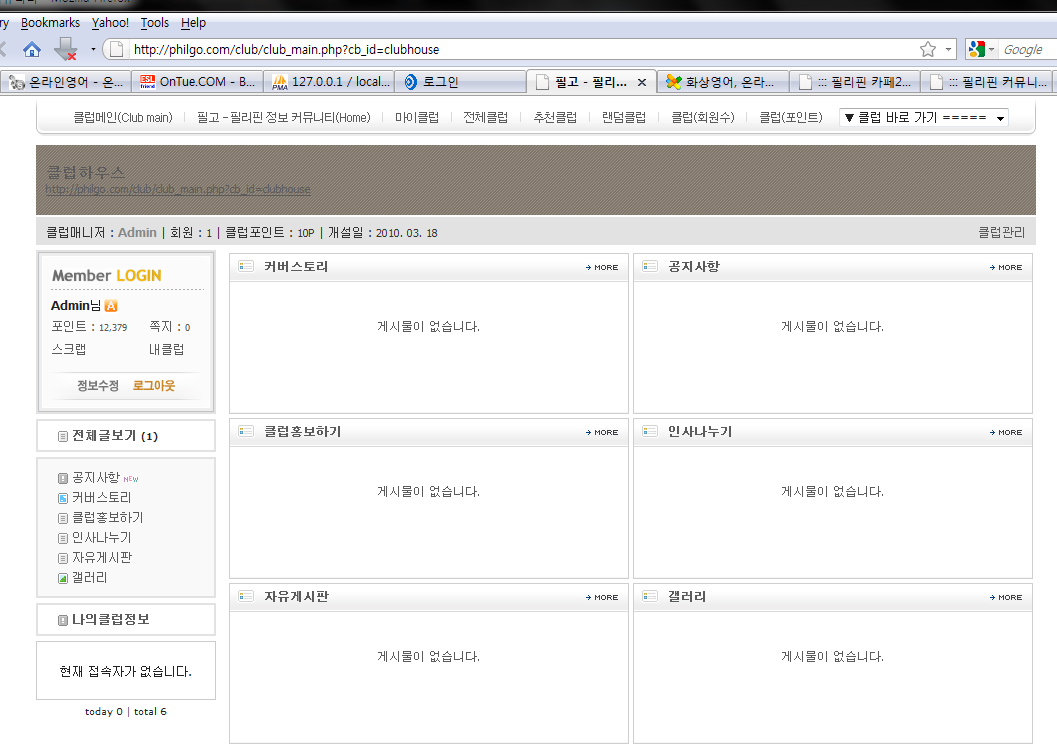The image size is (1057, 756).
Task: Open the Bookmarks menu
Action: click(50, 22)
